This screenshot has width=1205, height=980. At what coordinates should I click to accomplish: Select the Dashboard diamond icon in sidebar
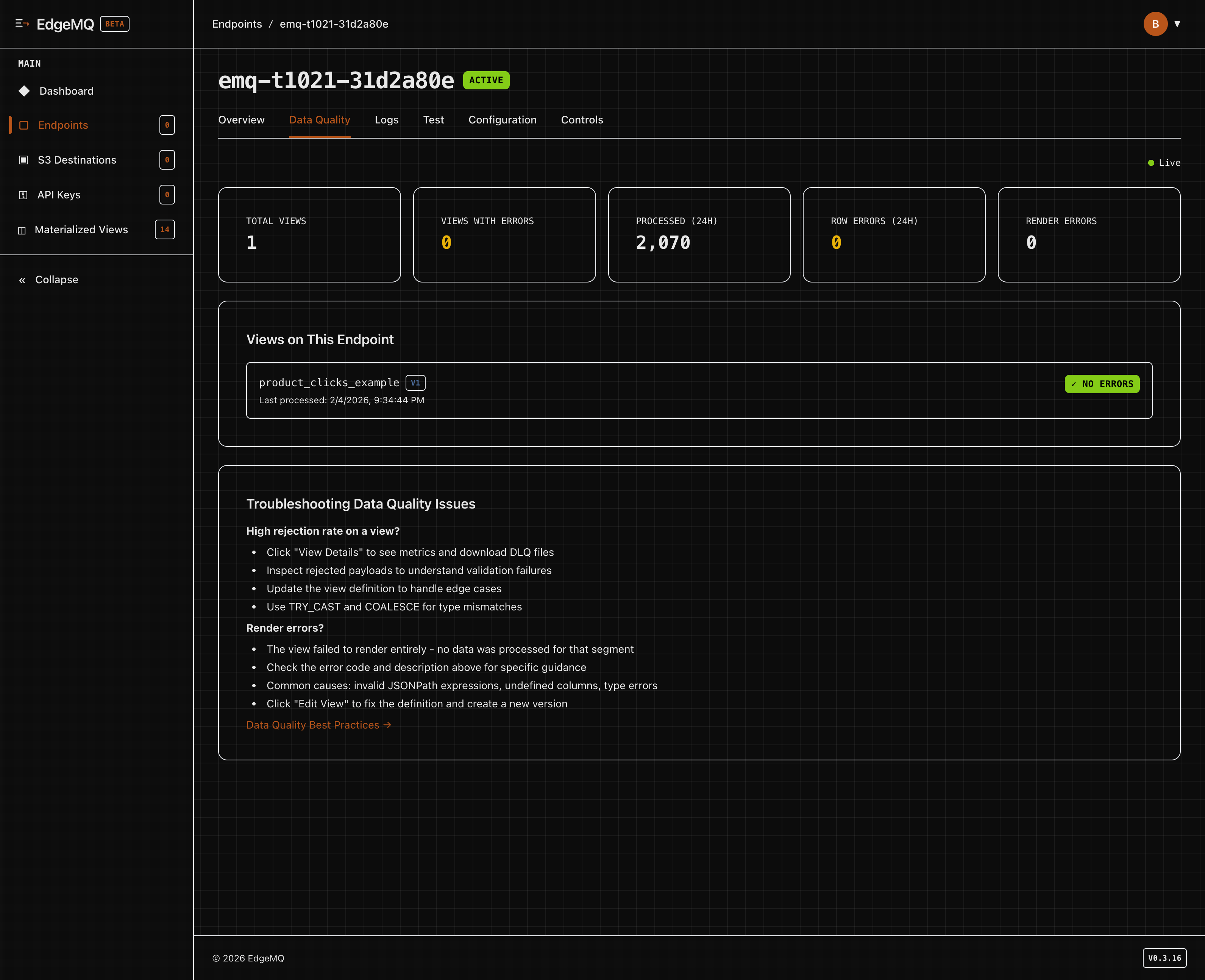24,91
